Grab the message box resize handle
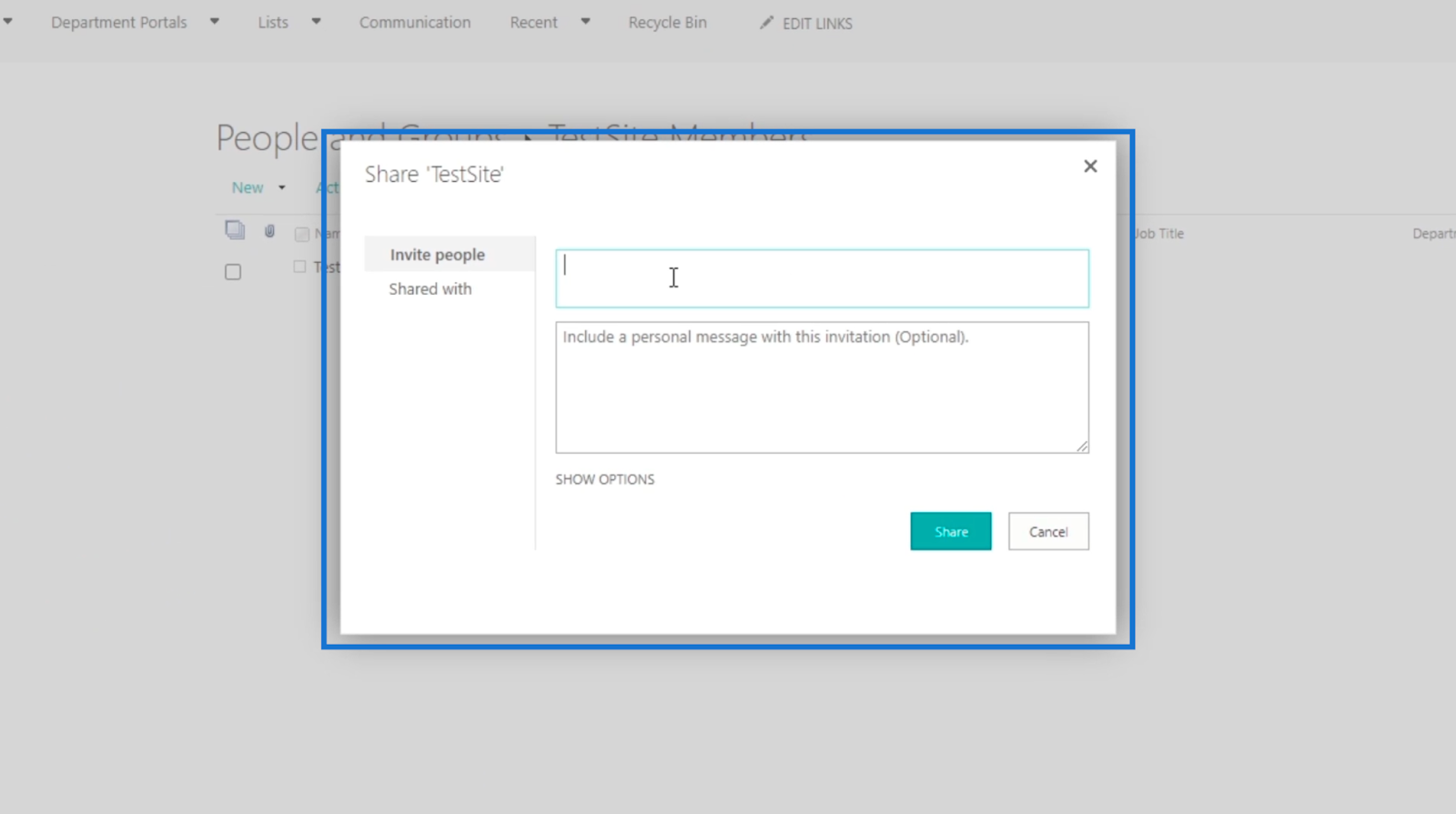This screenshot has width=1456, height=814. [1082, 446]
